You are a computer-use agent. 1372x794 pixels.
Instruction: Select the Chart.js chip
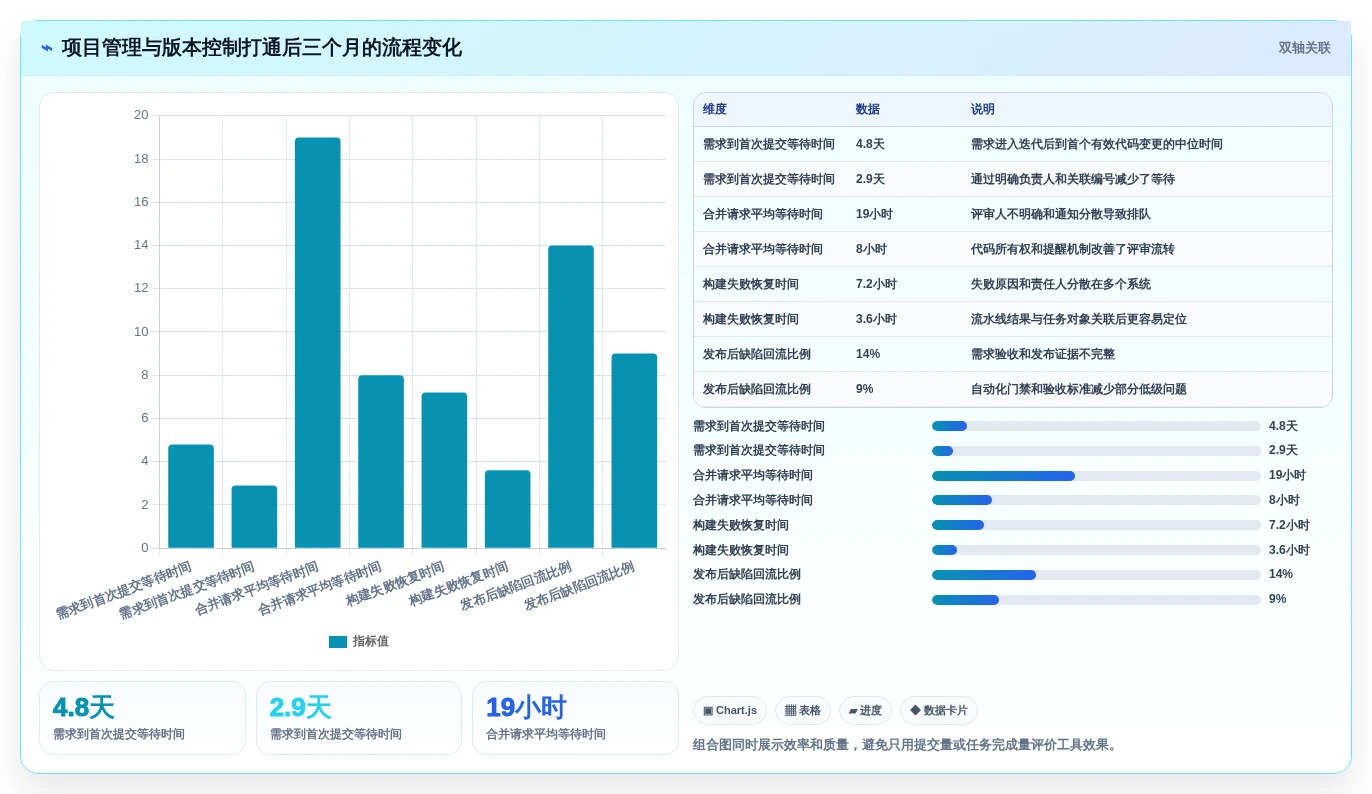(730, 711)
